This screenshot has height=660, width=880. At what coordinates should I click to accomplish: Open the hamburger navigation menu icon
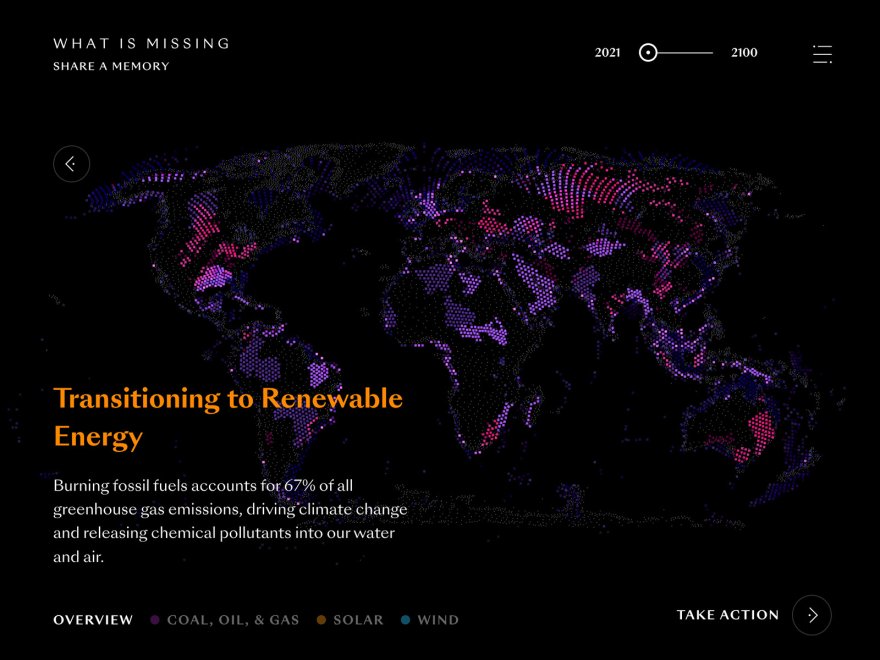point(822,54)
